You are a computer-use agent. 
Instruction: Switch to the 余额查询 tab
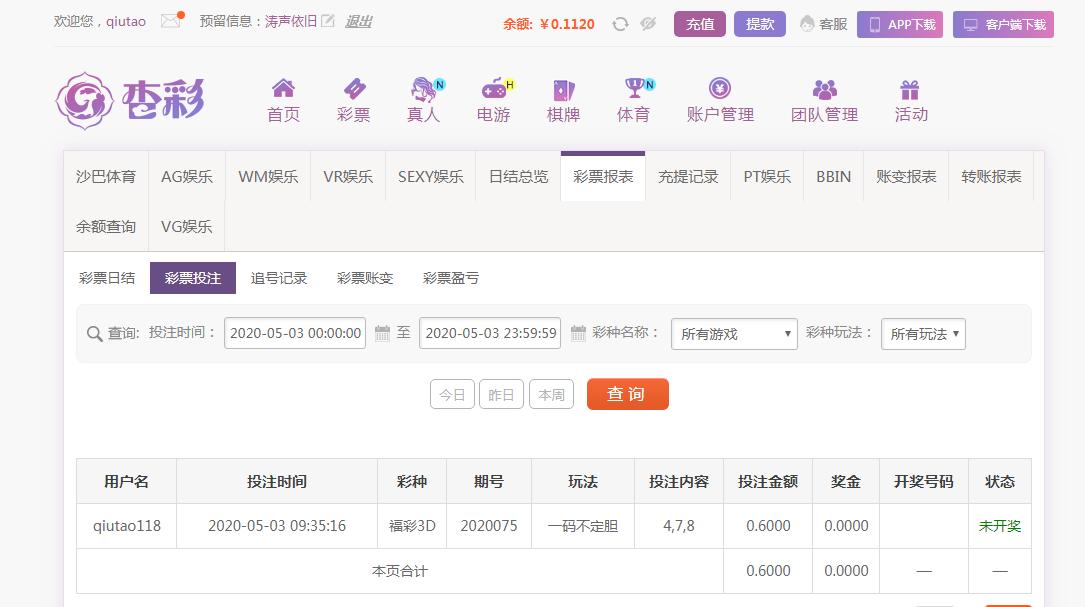tap(106, 226)
